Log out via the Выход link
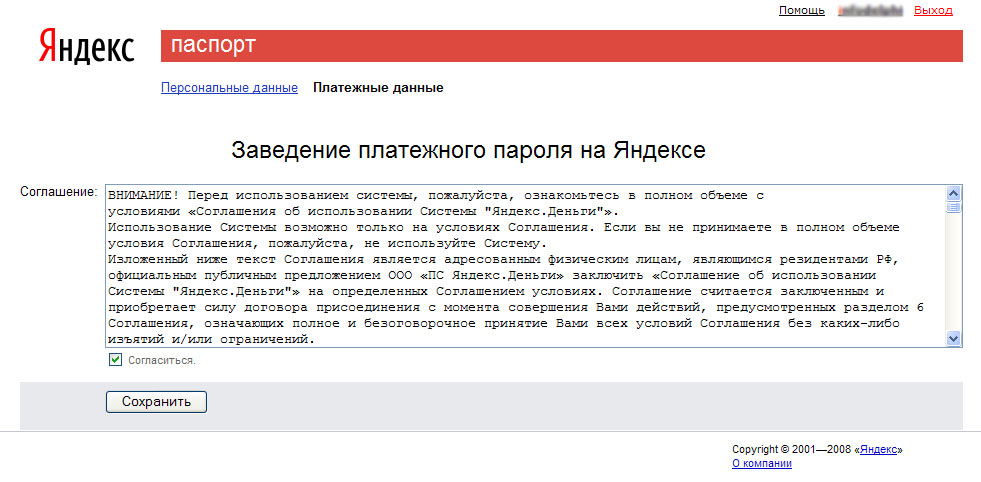 click(x=933, y=11)
